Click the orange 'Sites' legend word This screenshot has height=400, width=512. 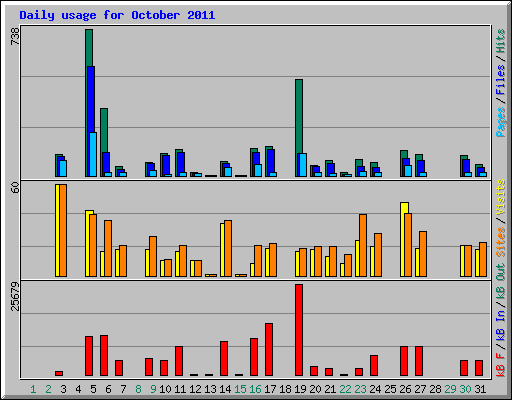tap(500, 242)
